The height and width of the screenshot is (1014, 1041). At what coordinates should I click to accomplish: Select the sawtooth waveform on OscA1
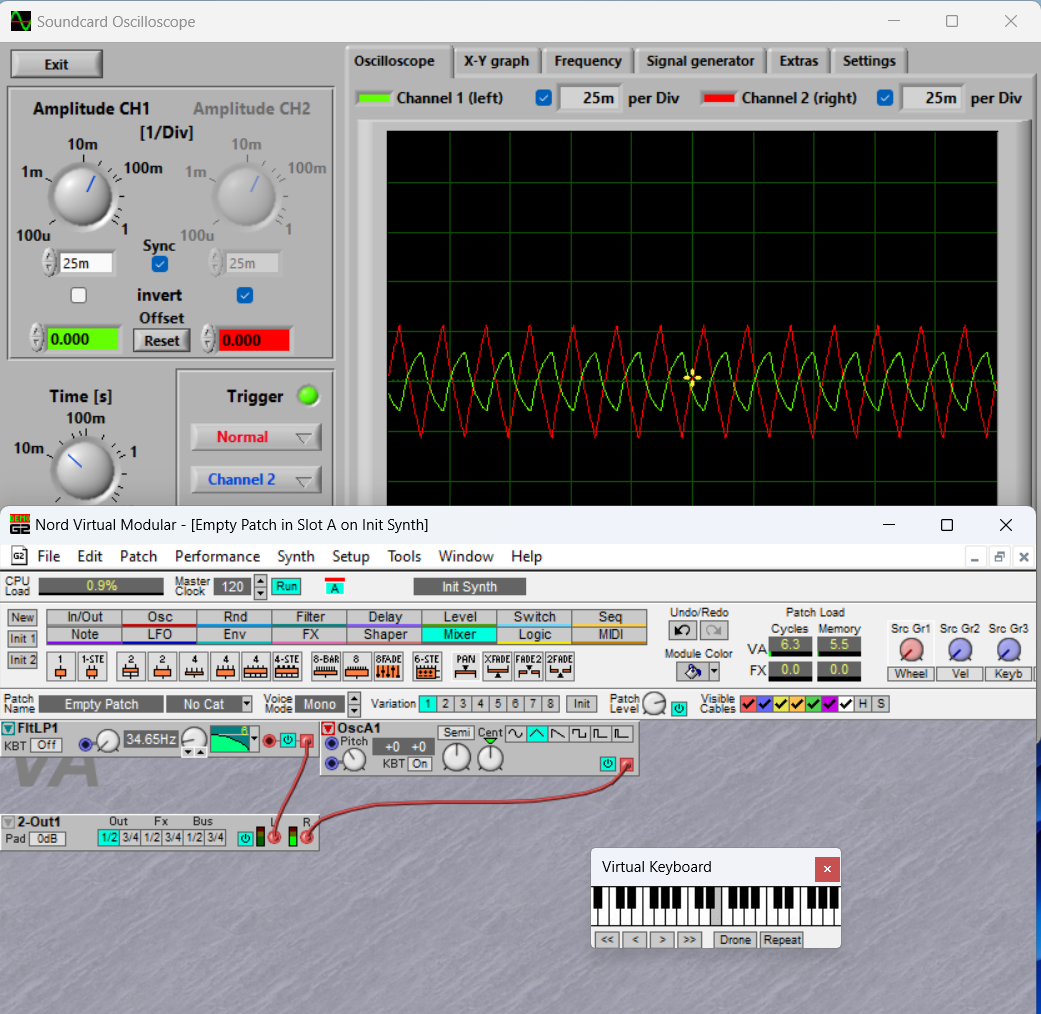point(558,734)
